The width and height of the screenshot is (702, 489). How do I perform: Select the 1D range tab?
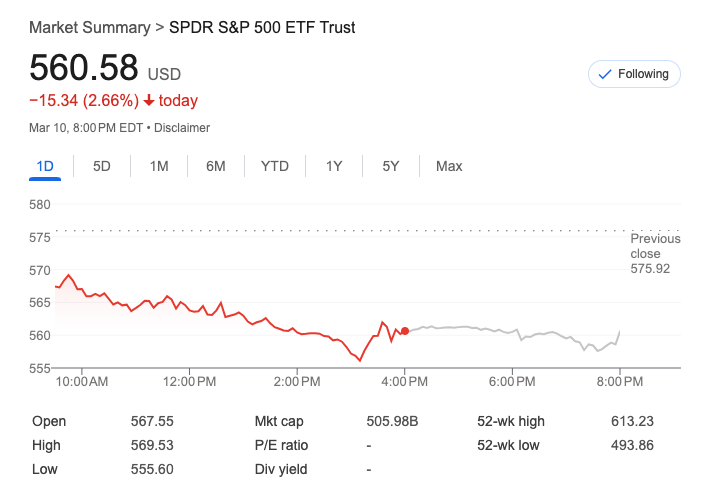(x=45, y=166)
